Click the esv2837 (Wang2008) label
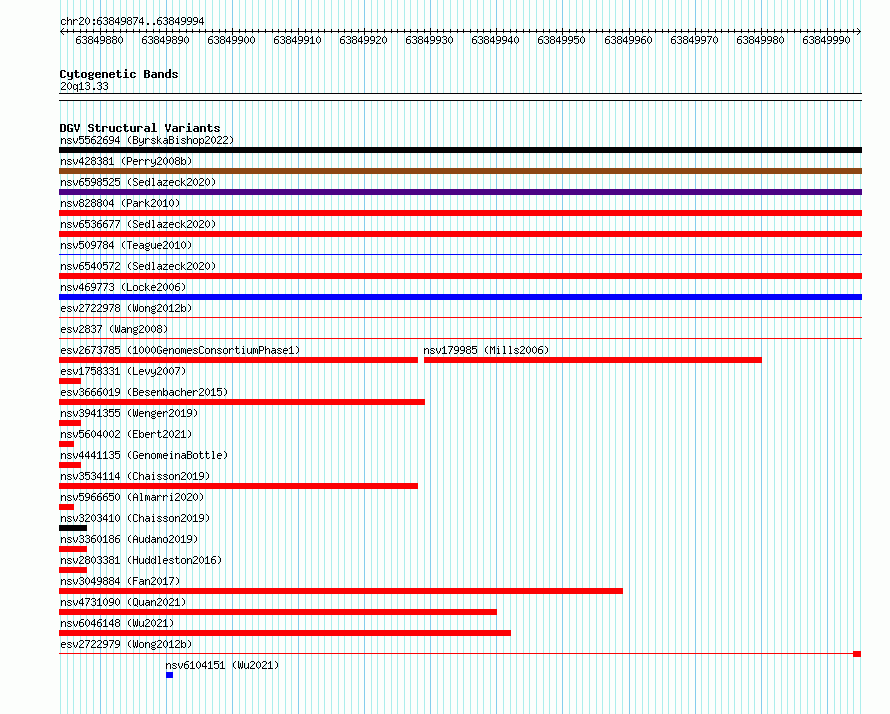This screenshot has height=714, width=890. coord(114,329)
